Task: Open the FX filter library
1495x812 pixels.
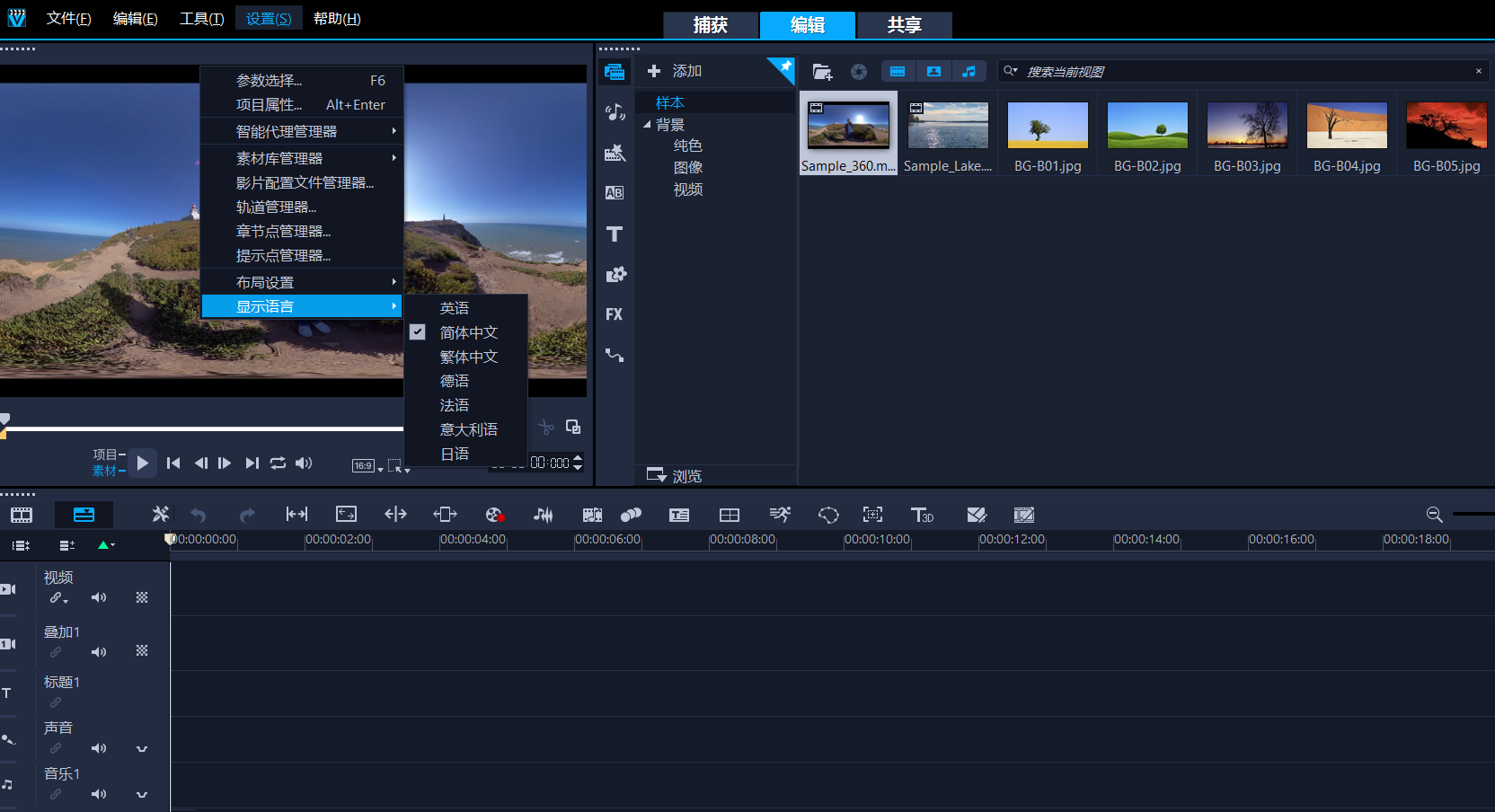Action: point(615,314)
